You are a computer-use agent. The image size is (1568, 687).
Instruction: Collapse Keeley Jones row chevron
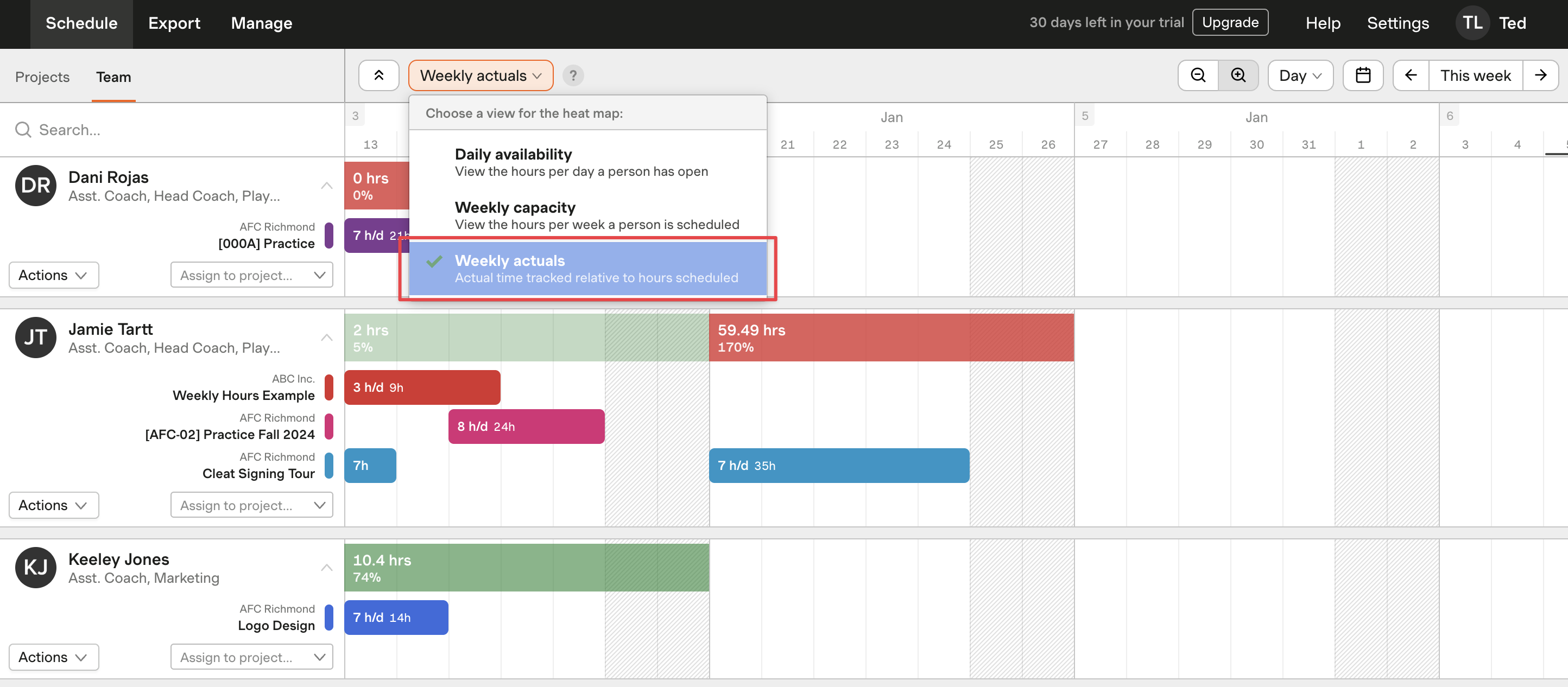click(327, 568)
